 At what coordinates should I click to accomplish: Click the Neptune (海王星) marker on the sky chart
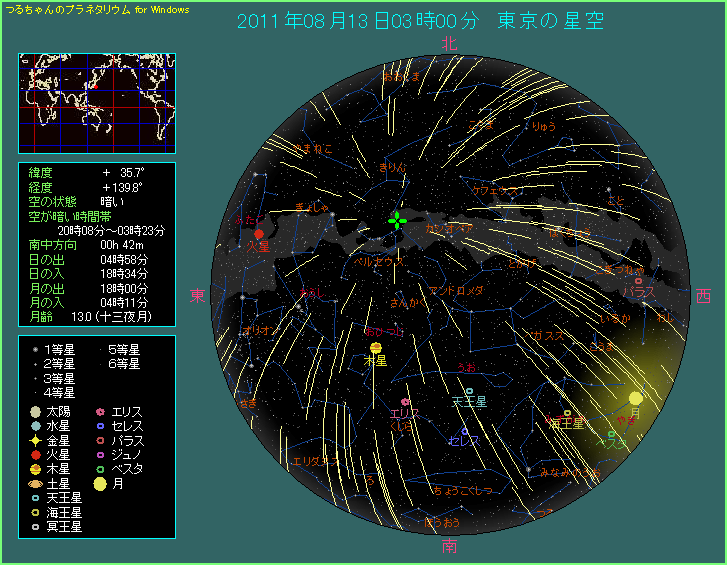pyautogui.click(x=568, y=413)
